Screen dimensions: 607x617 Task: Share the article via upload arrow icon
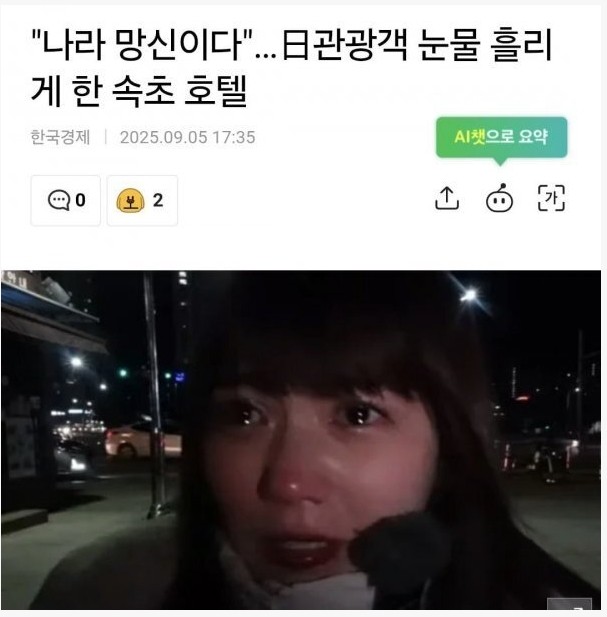447,198
